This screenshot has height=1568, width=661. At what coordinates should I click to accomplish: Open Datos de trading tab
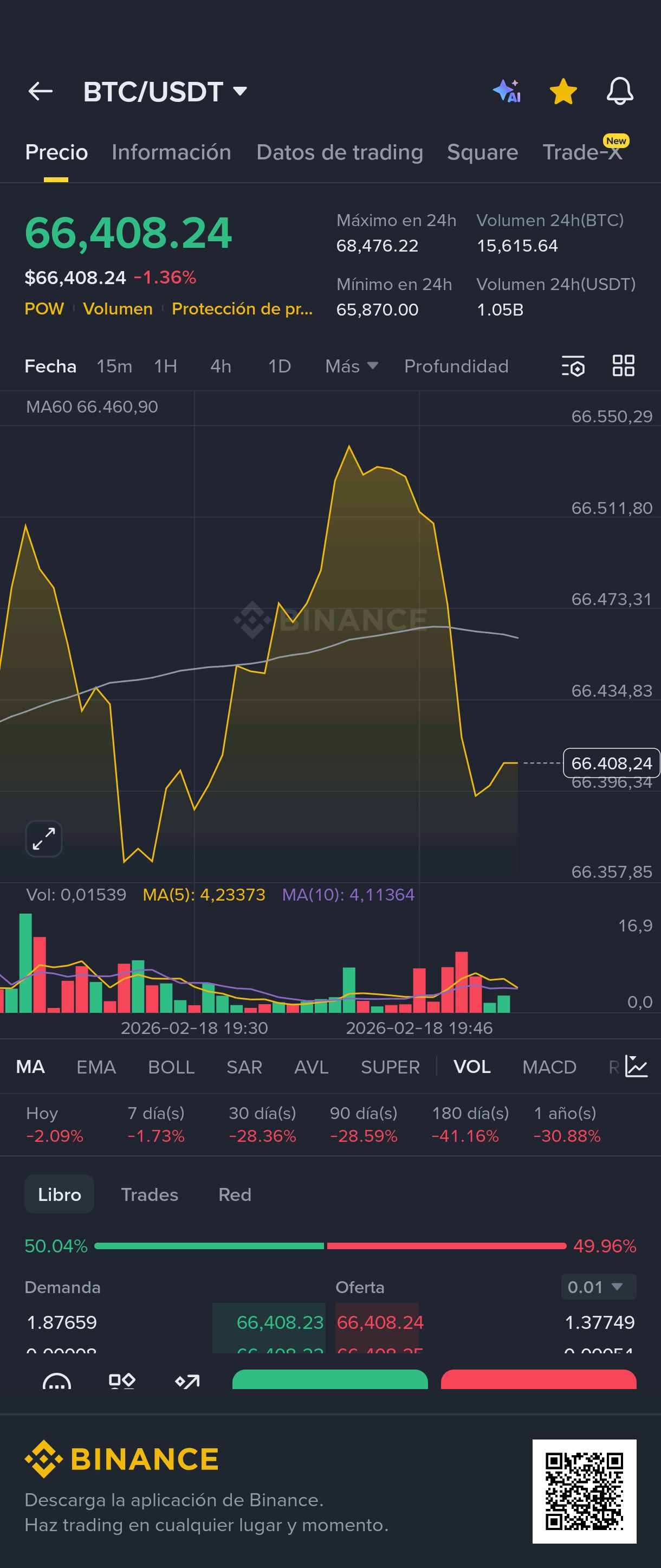click(339, 152)
